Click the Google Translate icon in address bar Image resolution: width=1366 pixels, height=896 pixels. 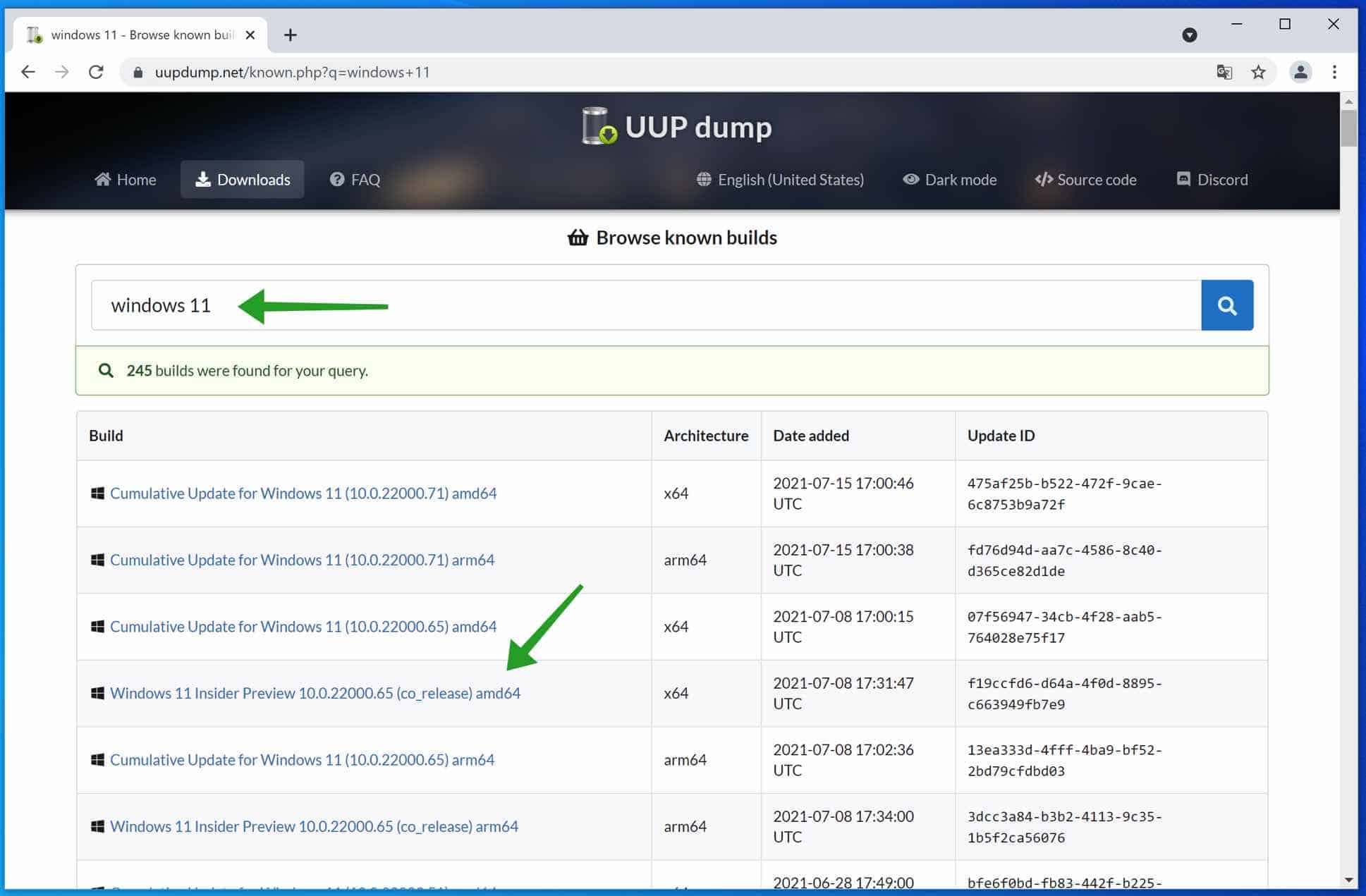(x=1224, y=72)
